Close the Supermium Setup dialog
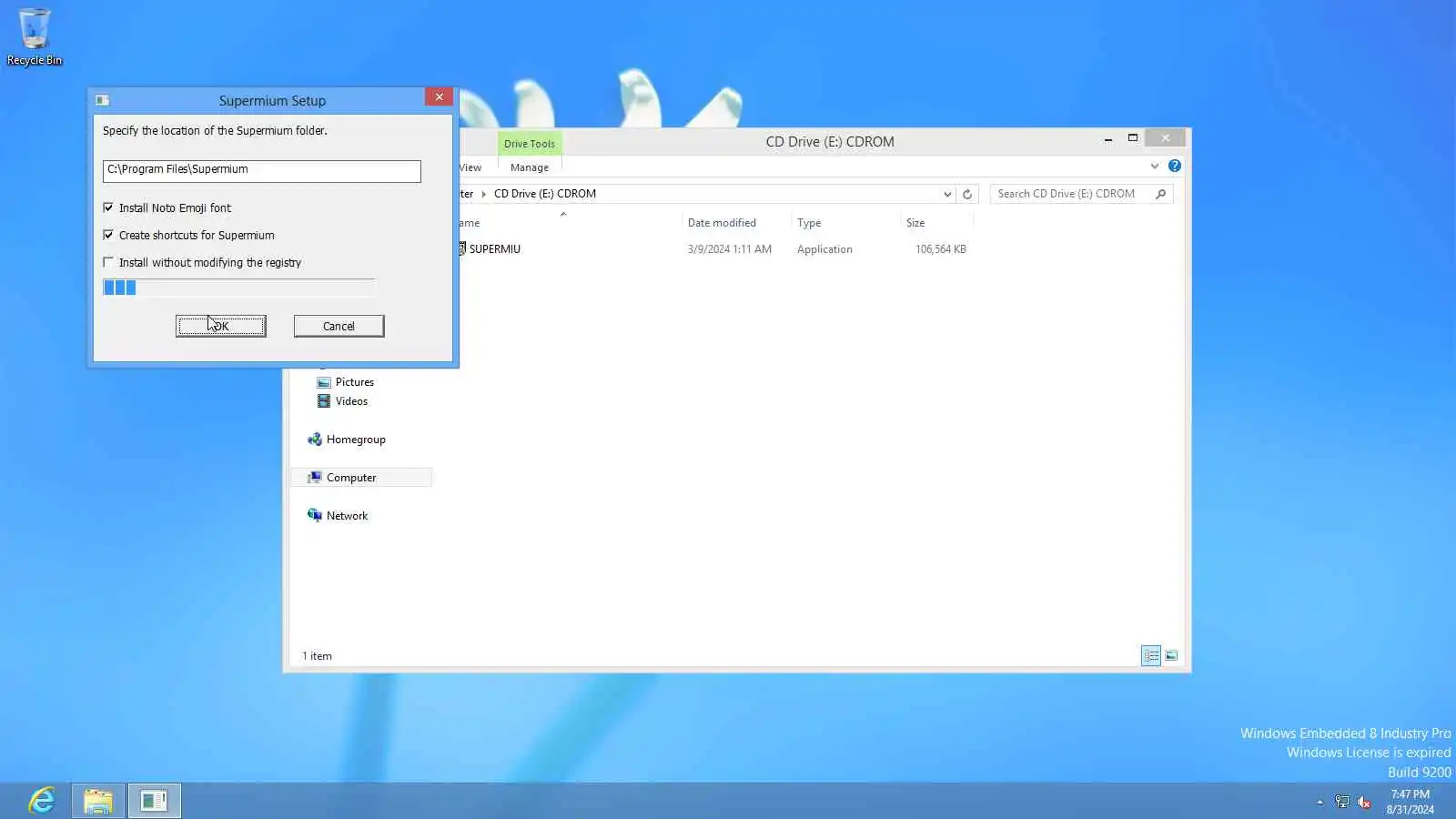Screen dimensions: 1456x819 click(439, 97)
